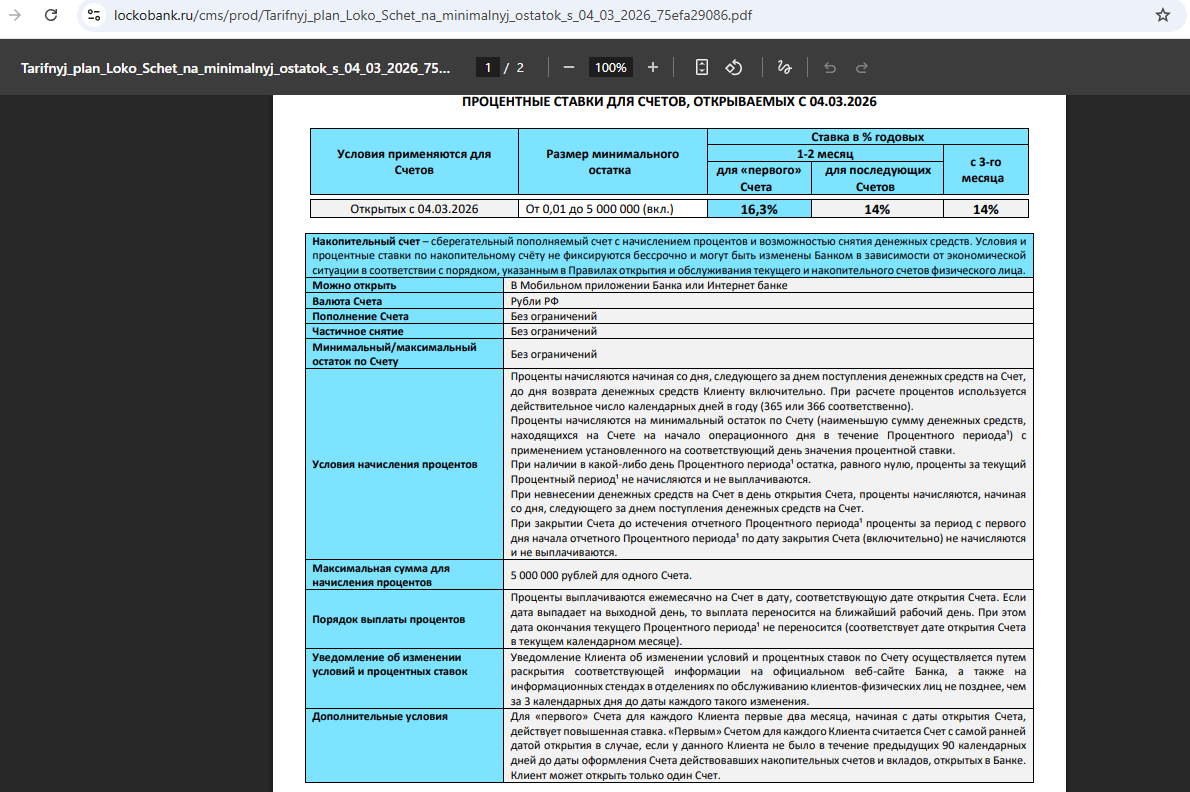Activate the draw annotation tool
1190x792 pixels.
(x=785, y=67)
